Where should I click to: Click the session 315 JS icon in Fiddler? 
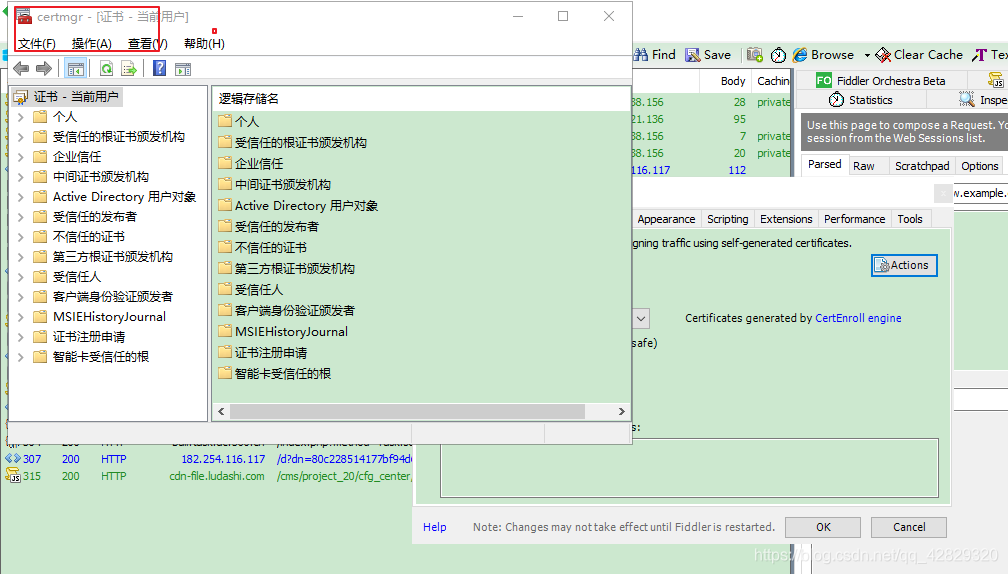point(13,476)
